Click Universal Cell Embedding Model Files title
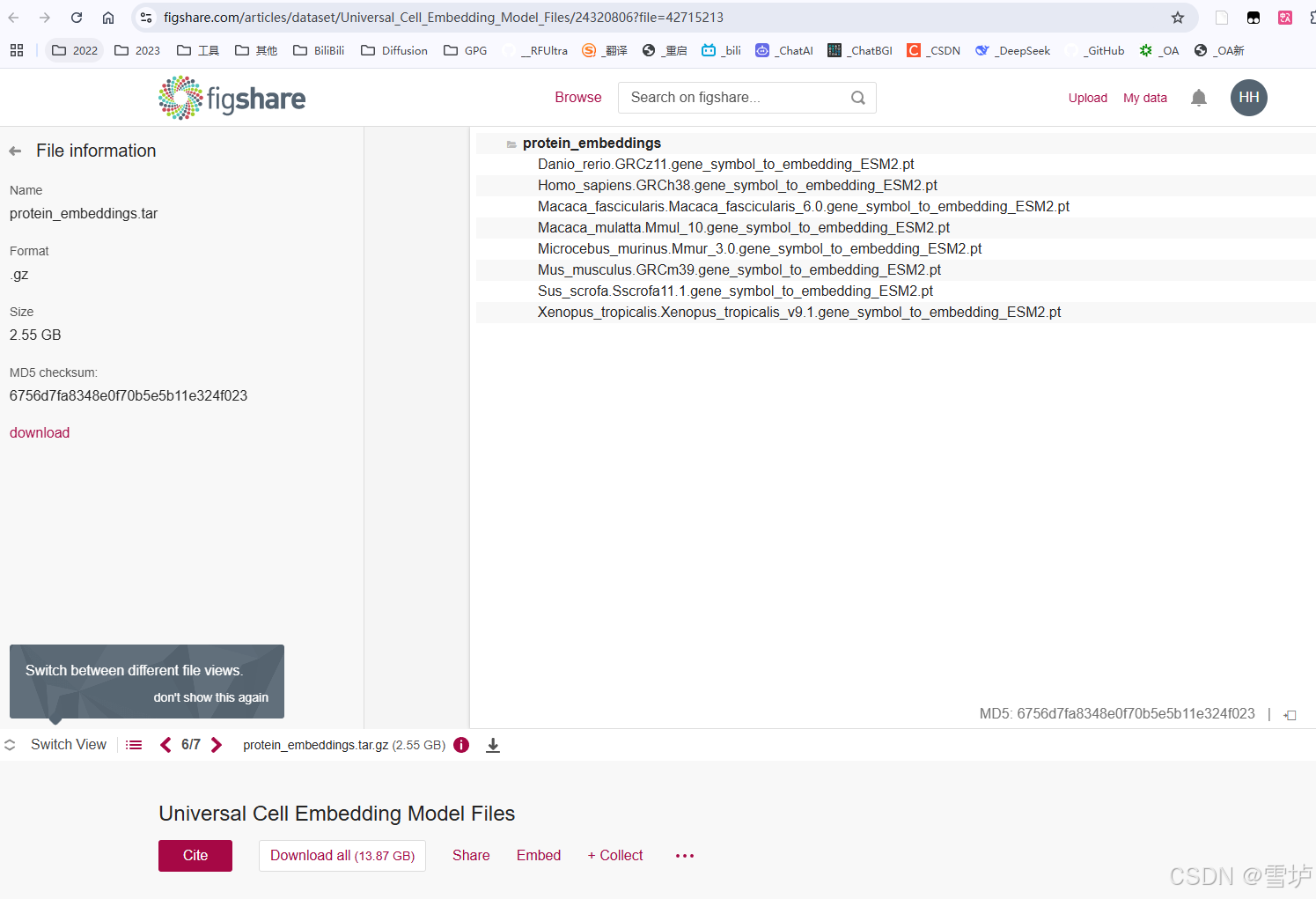Screen dimensions: 1316x899 click(x=337, y=814)
